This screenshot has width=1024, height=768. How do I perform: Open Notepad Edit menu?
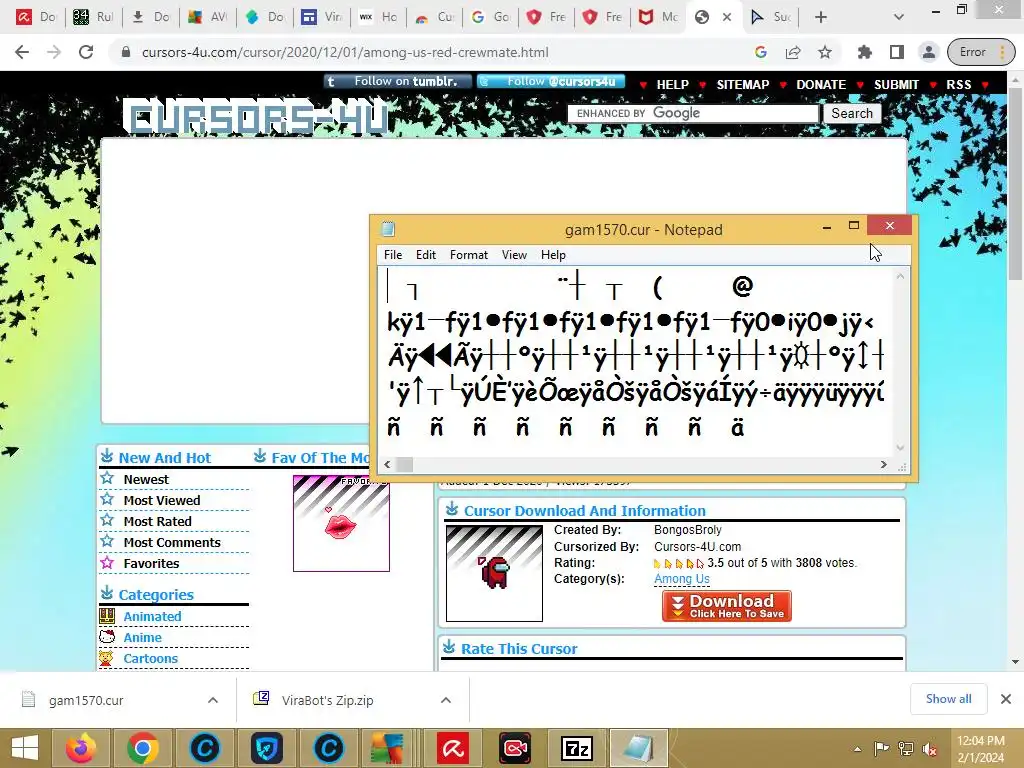coord(426,255)
